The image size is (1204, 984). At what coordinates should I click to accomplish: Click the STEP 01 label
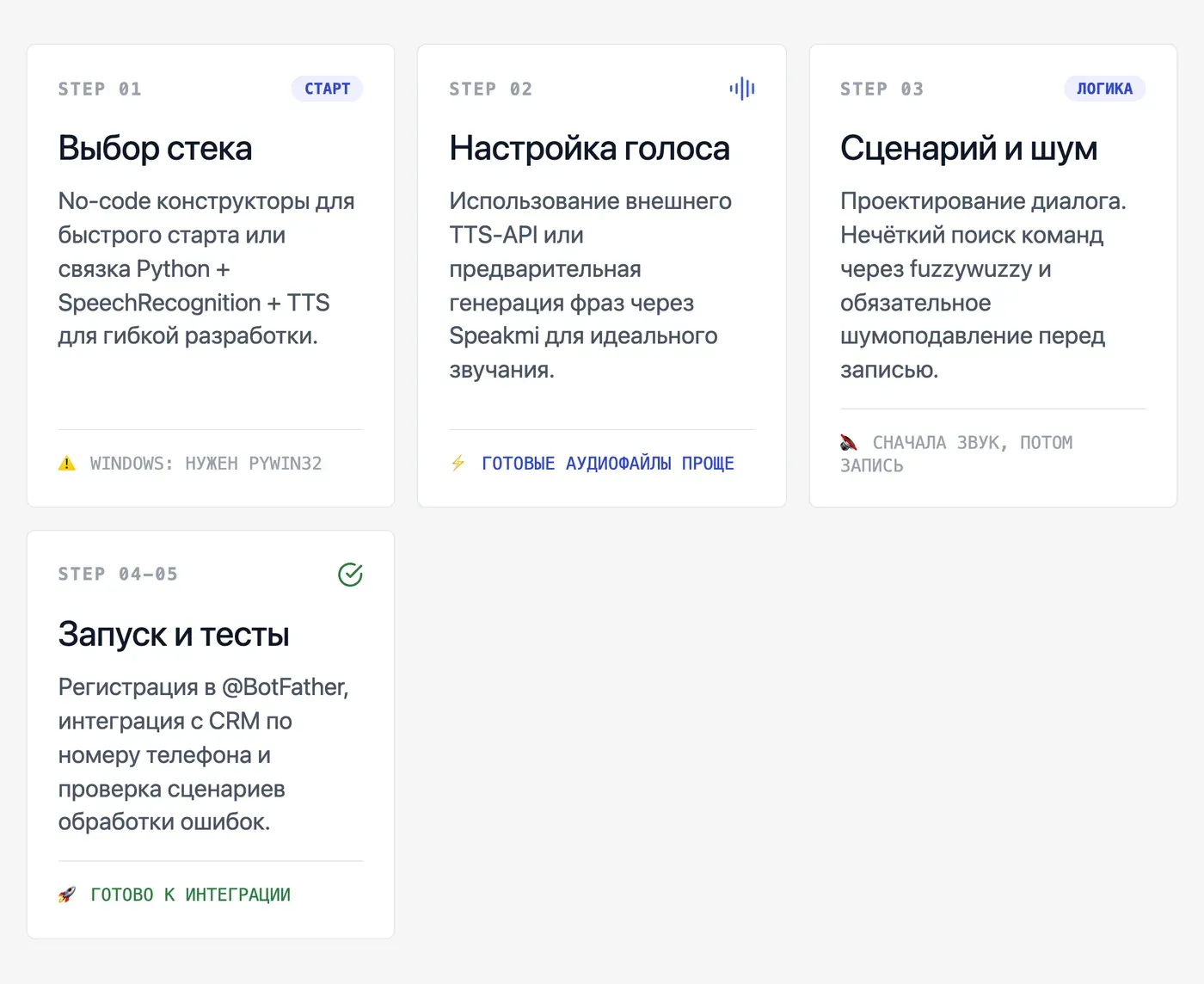tap(100, 89)
